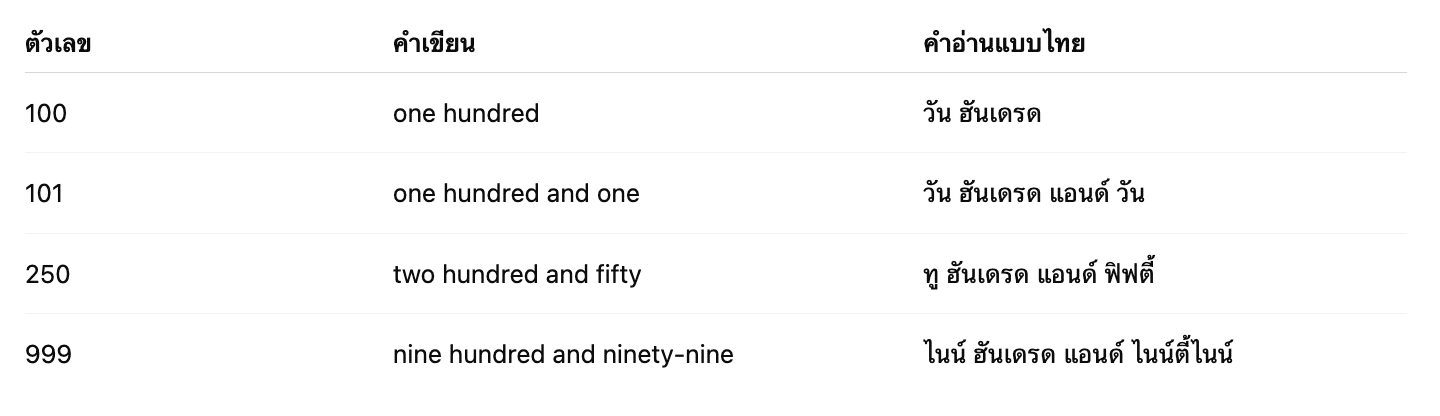Click the ตัวเลข column header

[x=58, y=44]
